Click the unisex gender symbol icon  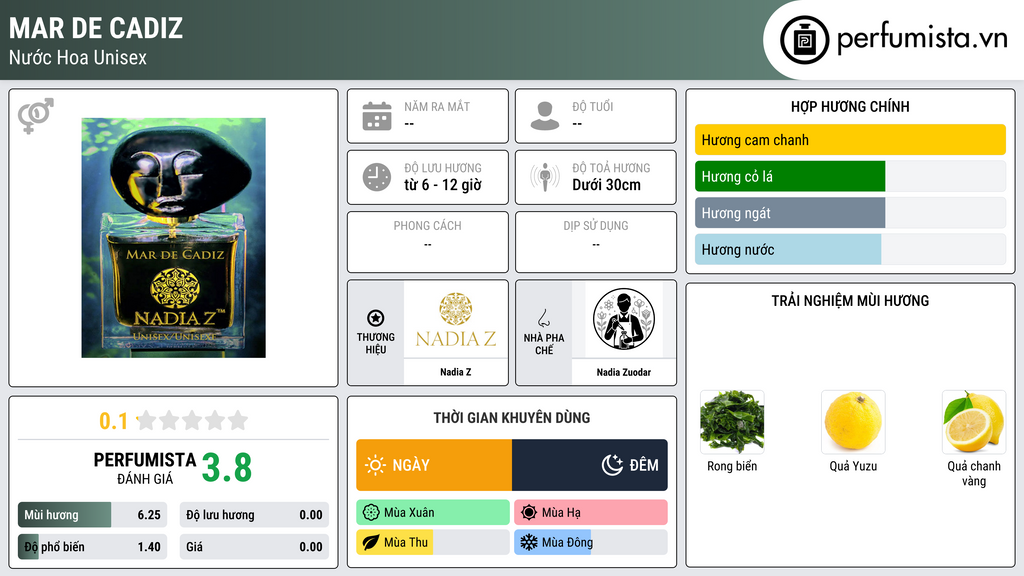[x=35, y=116]
